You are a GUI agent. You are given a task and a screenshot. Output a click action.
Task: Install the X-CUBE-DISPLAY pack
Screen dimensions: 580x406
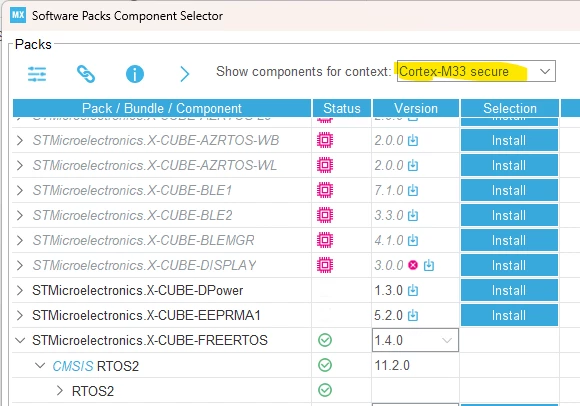click(x=509, y=265)
